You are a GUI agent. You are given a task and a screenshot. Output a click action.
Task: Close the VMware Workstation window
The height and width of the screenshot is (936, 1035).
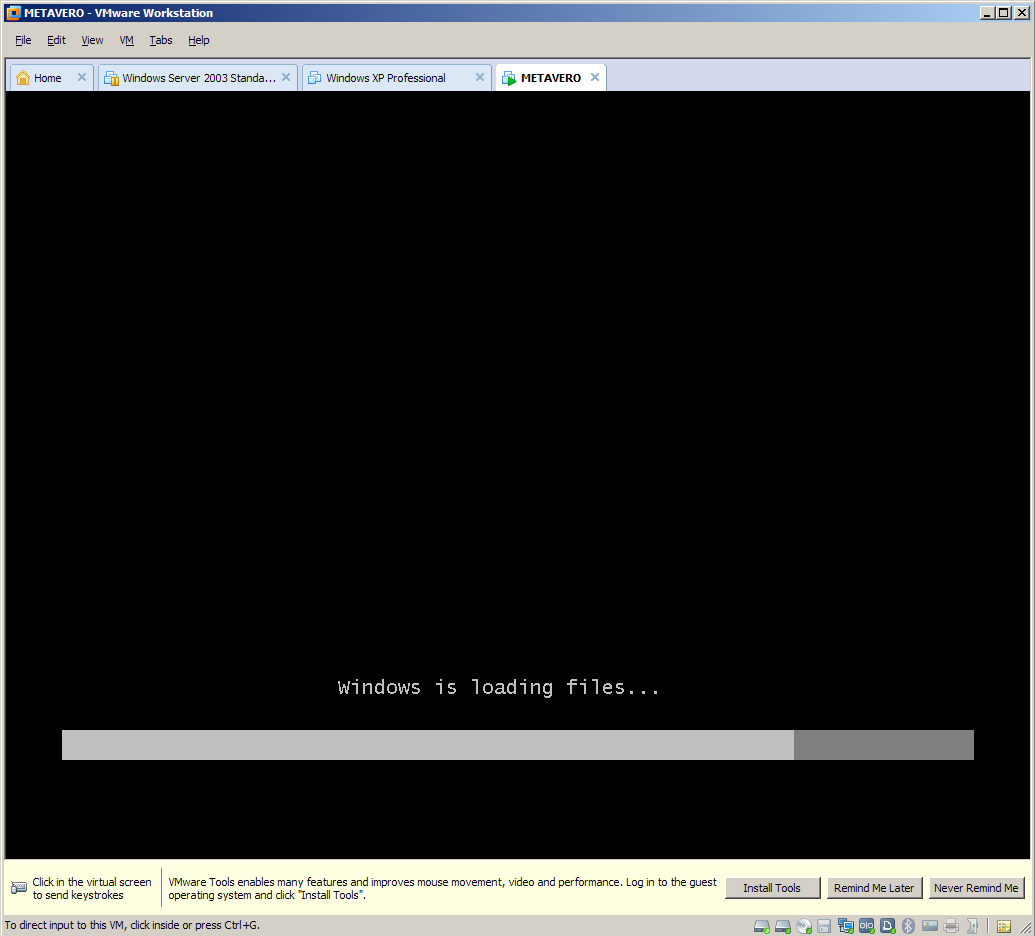point(1021,13)
